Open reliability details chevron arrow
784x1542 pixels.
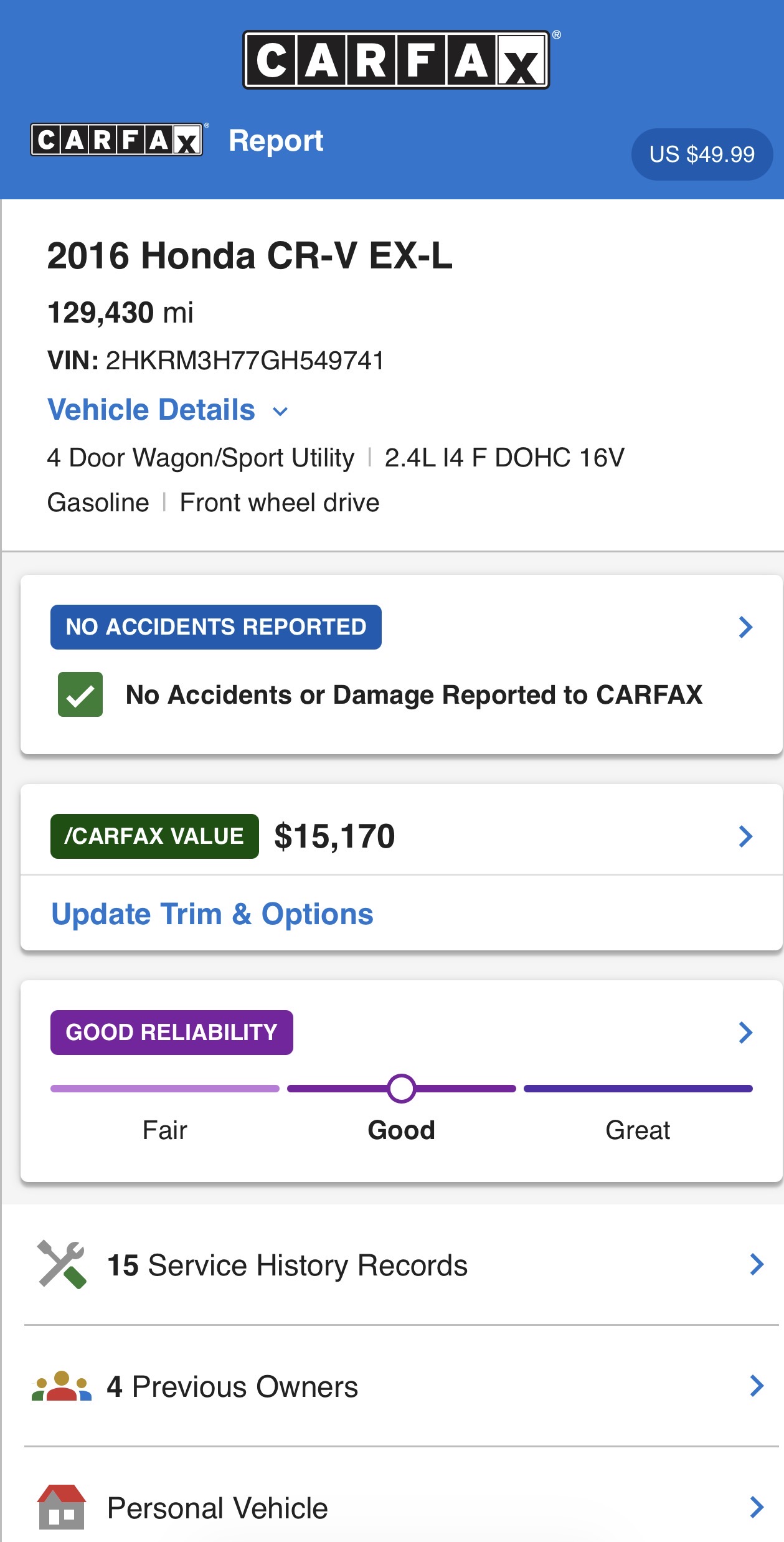745,1033
